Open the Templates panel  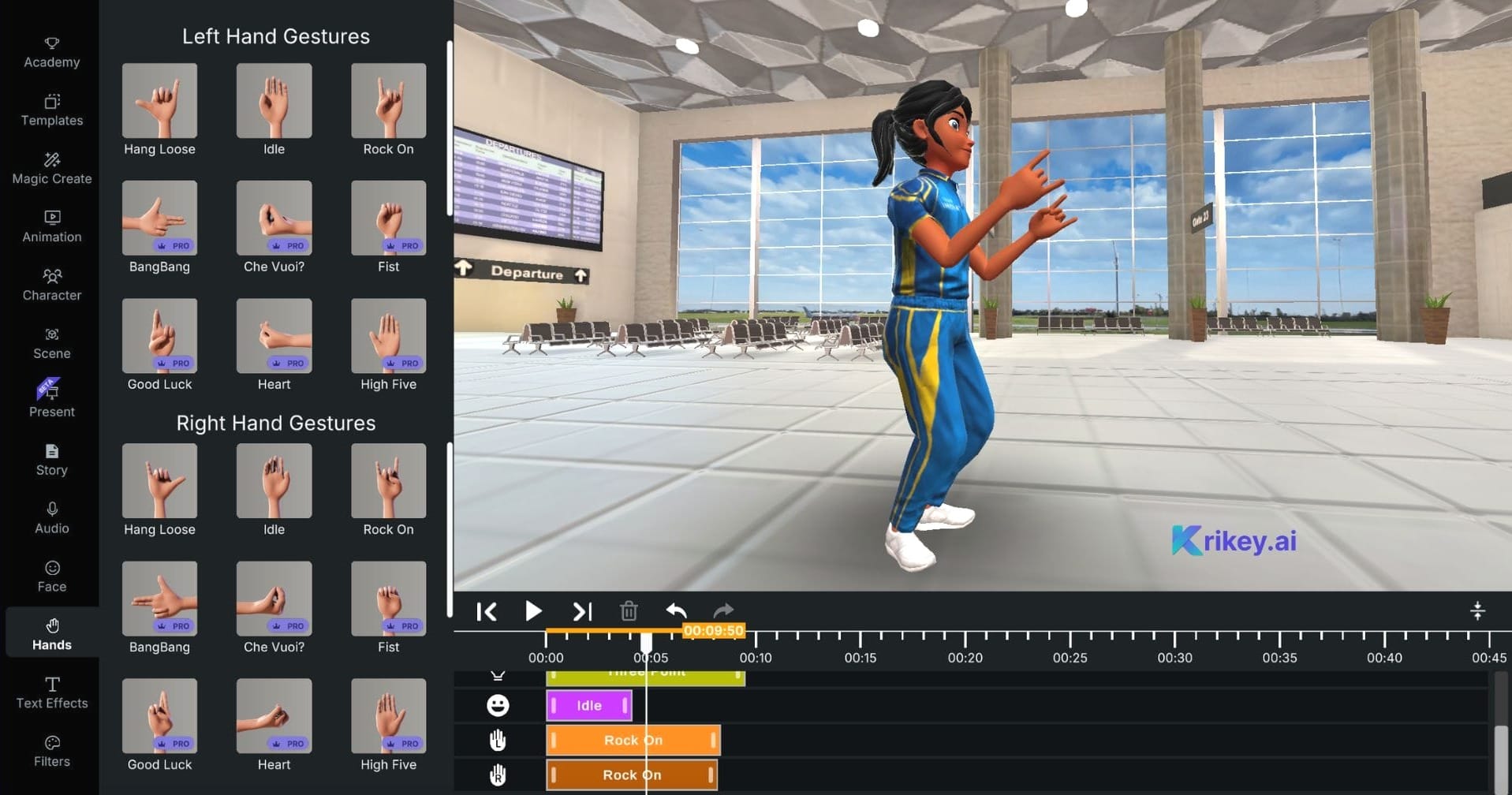pos(50,110)
